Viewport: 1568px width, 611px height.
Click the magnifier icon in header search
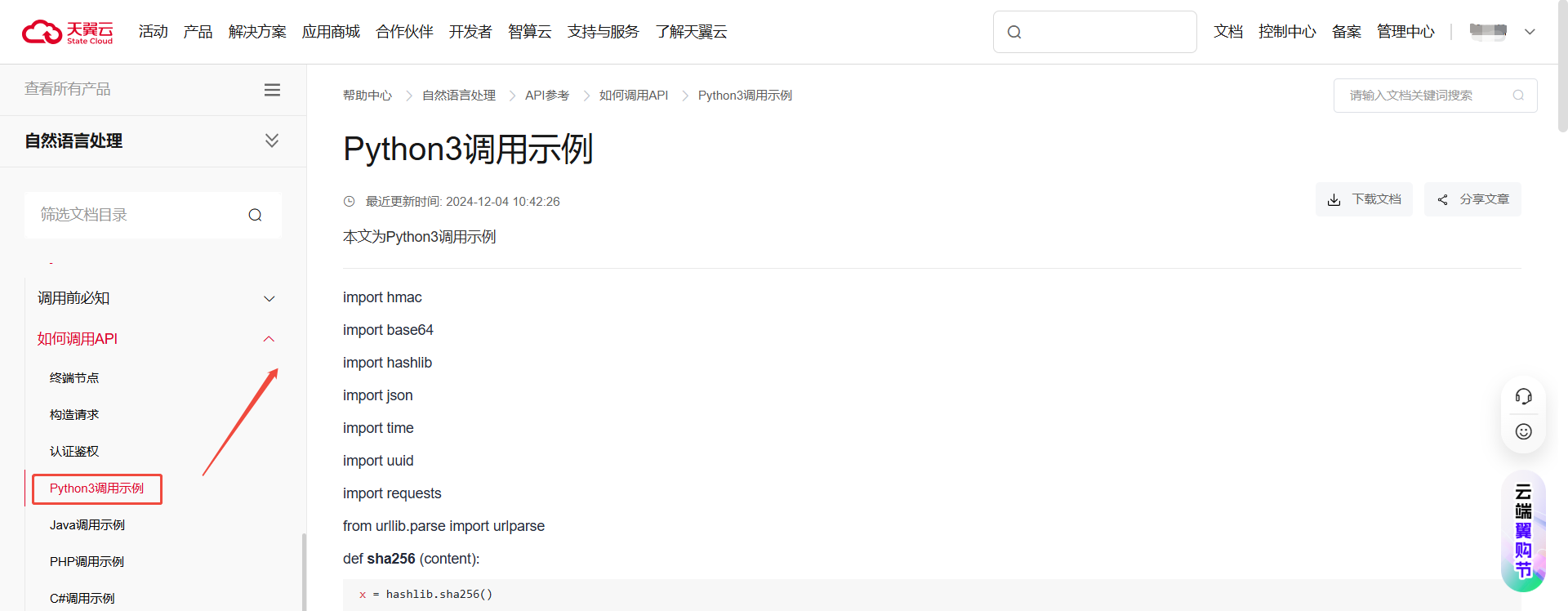click(x=1014, y=32)
